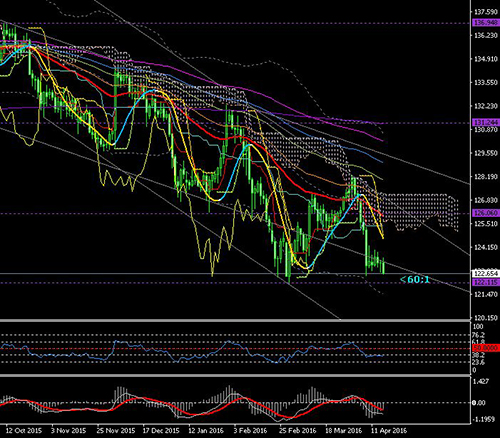Click the 126.060 purple price label
This screenshot has width=500, height=438.
[486, 213]
